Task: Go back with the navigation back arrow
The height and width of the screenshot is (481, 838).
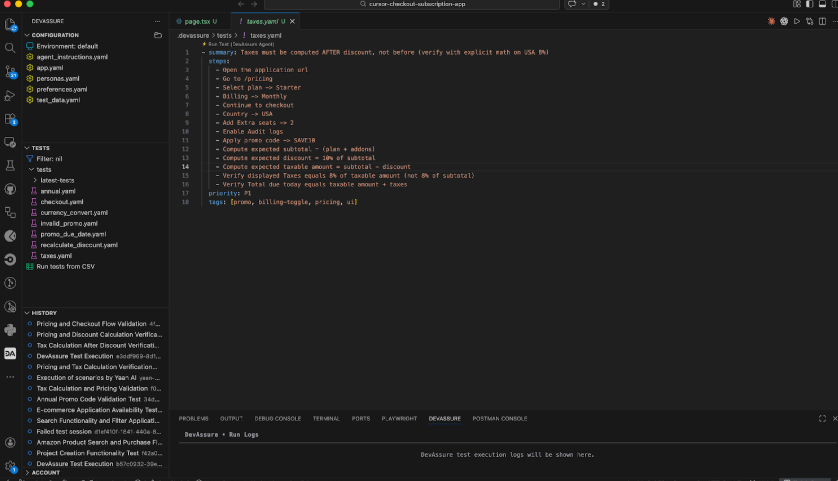Action: tap(241, 4)
